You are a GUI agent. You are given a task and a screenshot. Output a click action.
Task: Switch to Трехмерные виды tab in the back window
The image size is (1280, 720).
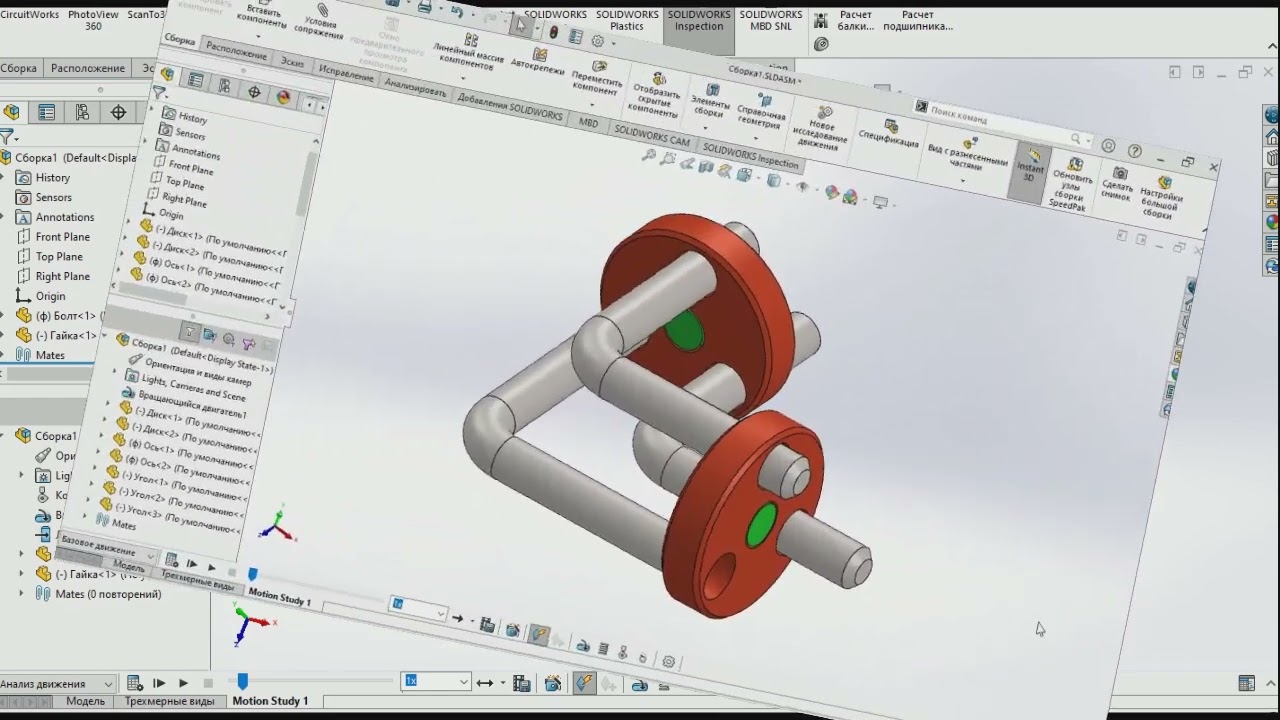pos(169,701)
